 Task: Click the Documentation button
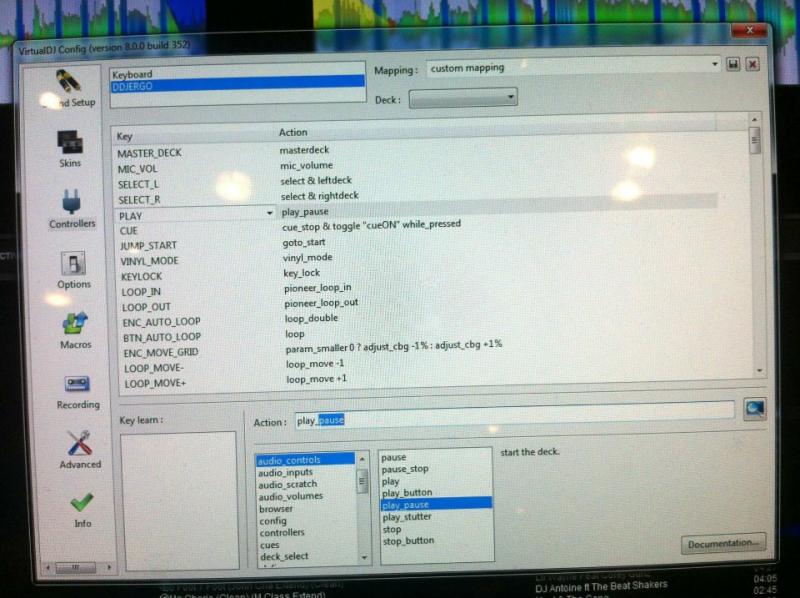point(723,544)
